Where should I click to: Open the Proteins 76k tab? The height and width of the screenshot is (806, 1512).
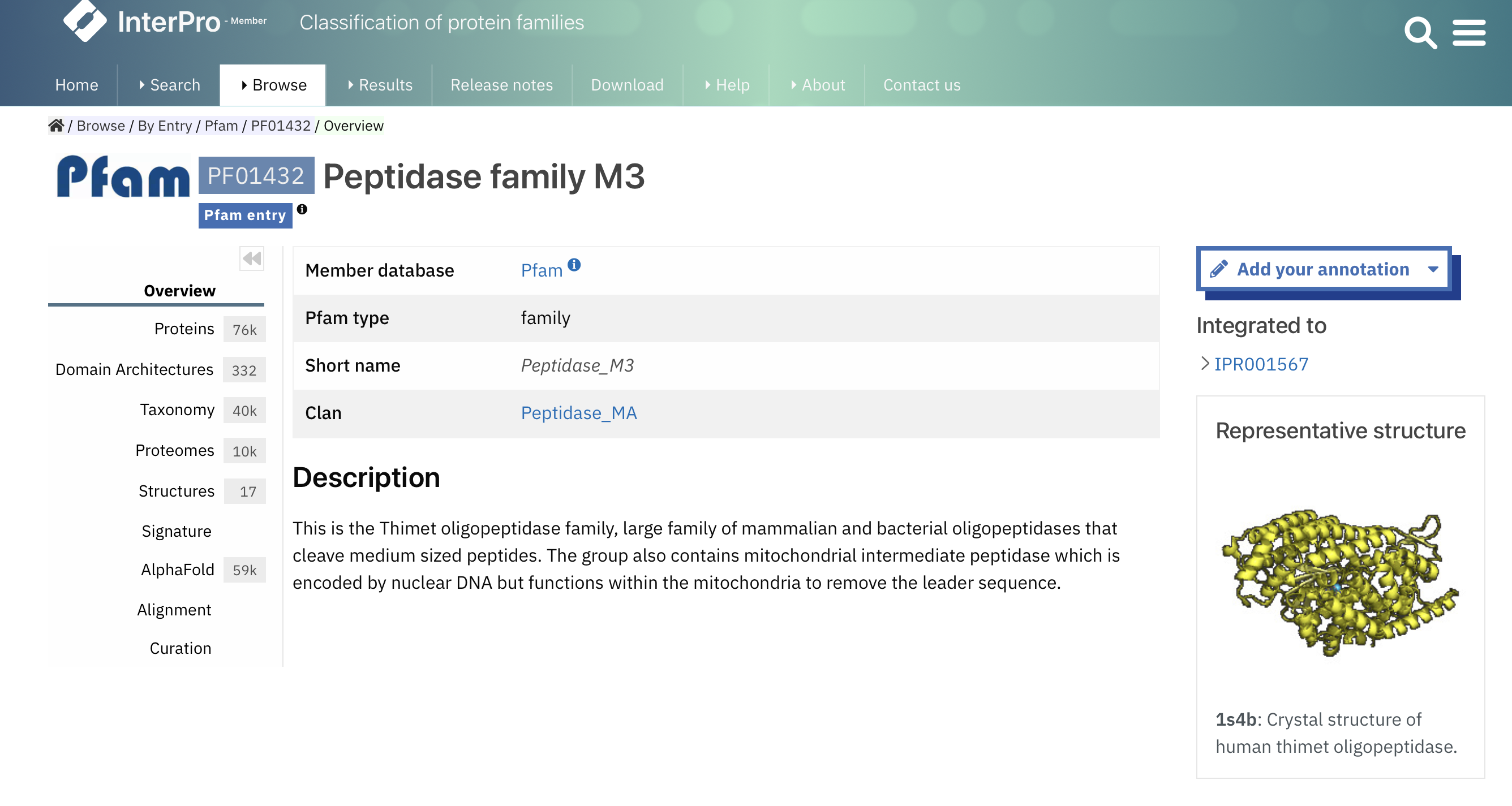coord(184,329)
